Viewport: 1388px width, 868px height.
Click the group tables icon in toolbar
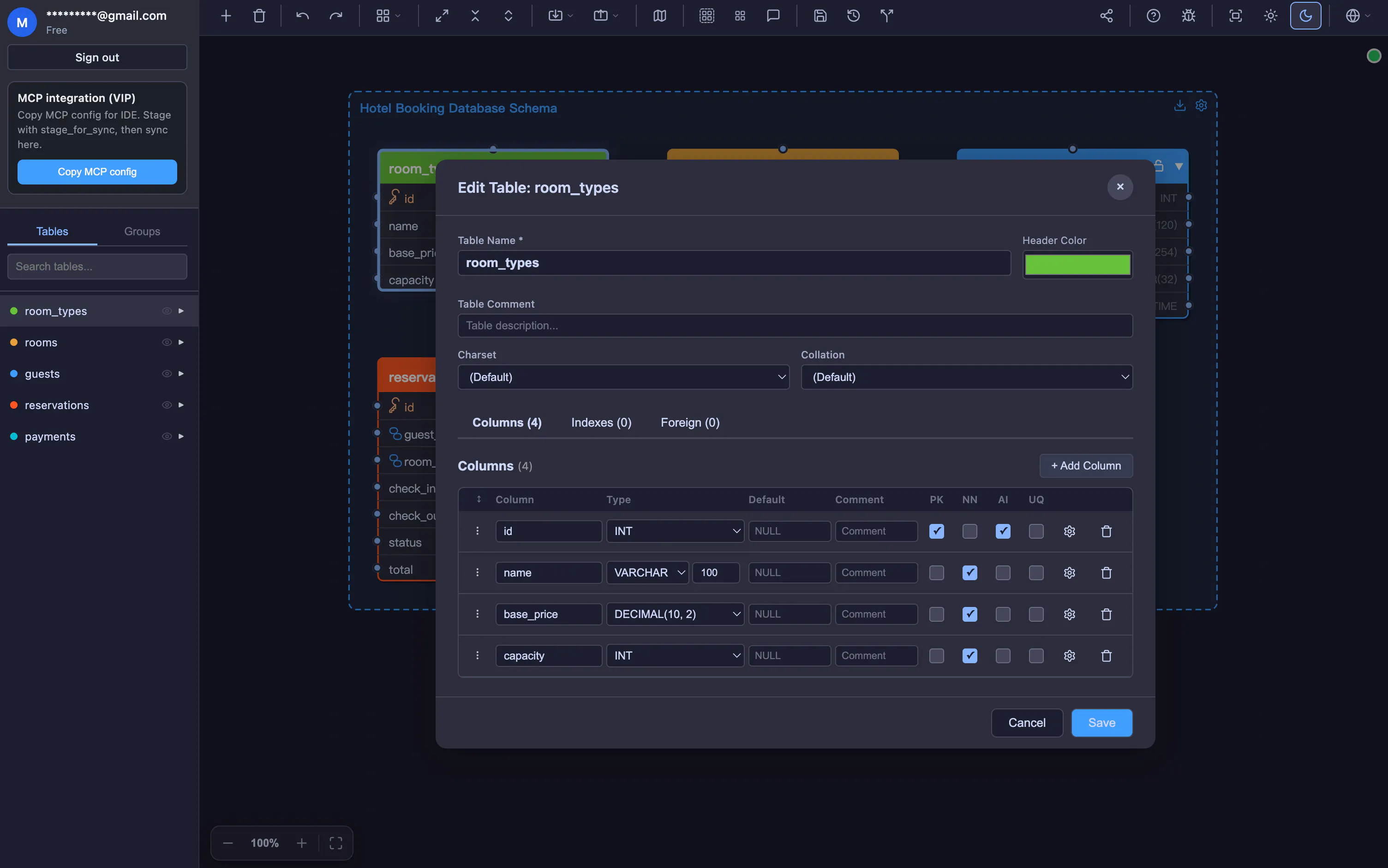pyautogui.click(x=707, y=16)
